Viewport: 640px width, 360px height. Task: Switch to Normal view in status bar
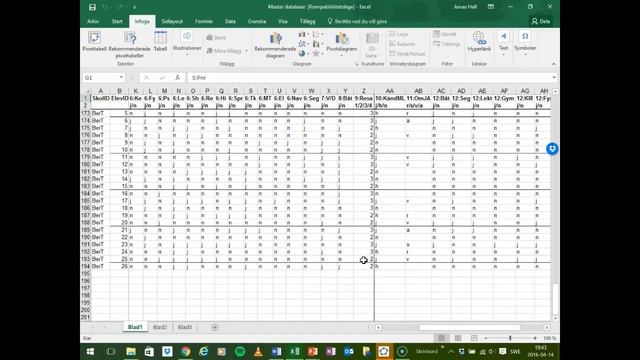(x=442, y=338)
